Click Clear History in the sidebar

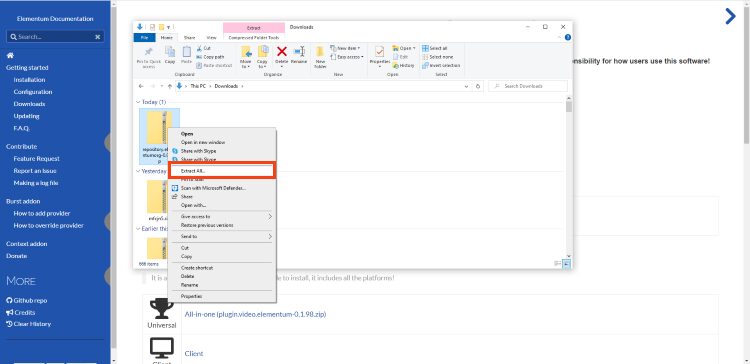click(x=28, y=324)
